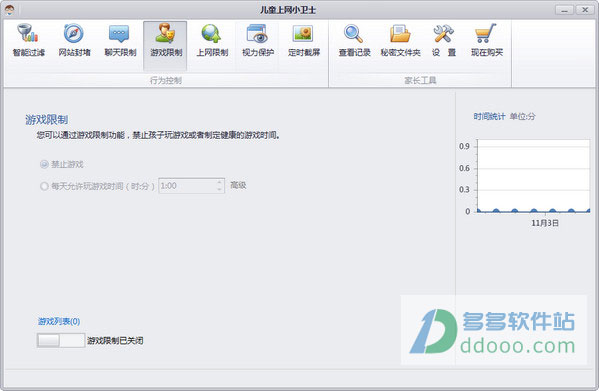The width and height of the screenshot is (599, 391).
Task: Select the 禁止游戏 radio button
Action: click(x=44, y=164)
